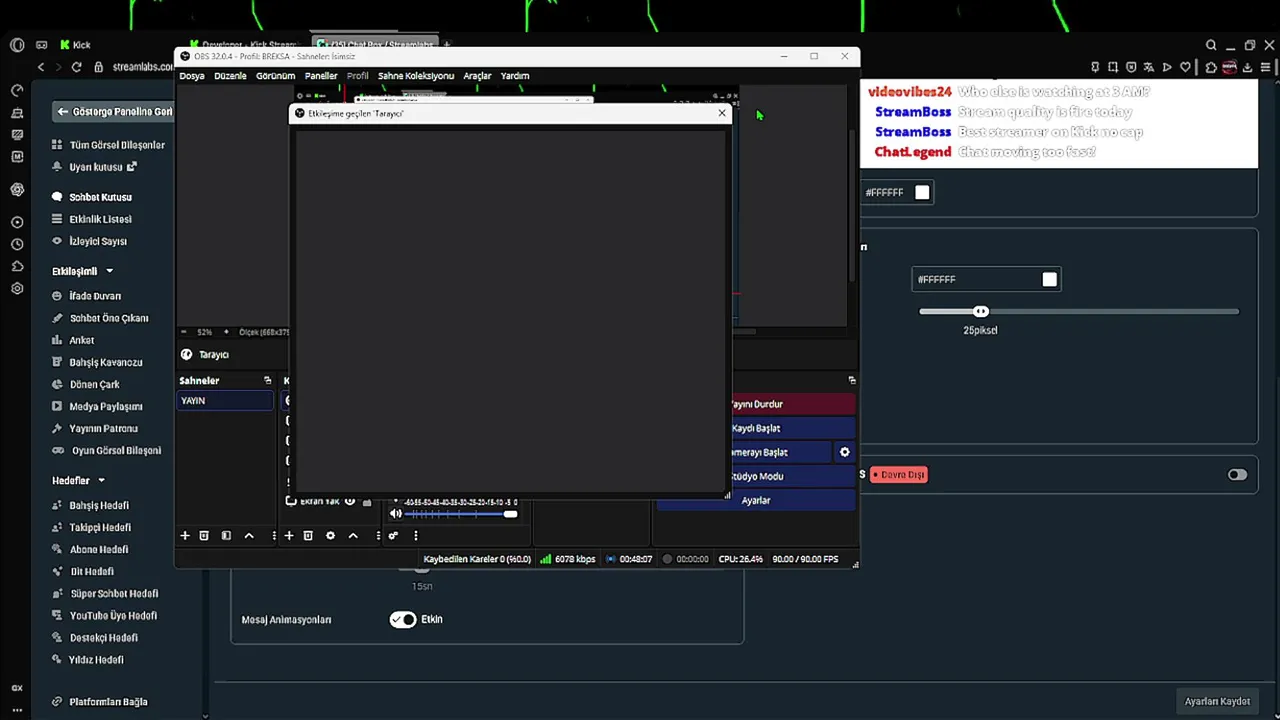Open the Sahne Koleksiyonu menu

[416, 76]
